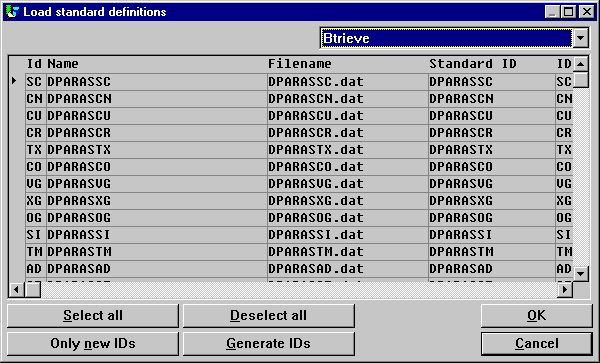The height and width of the screenshot is (363, 600).
Task: Select the DPARASOG name cell
Action: [x=157, y=218]
